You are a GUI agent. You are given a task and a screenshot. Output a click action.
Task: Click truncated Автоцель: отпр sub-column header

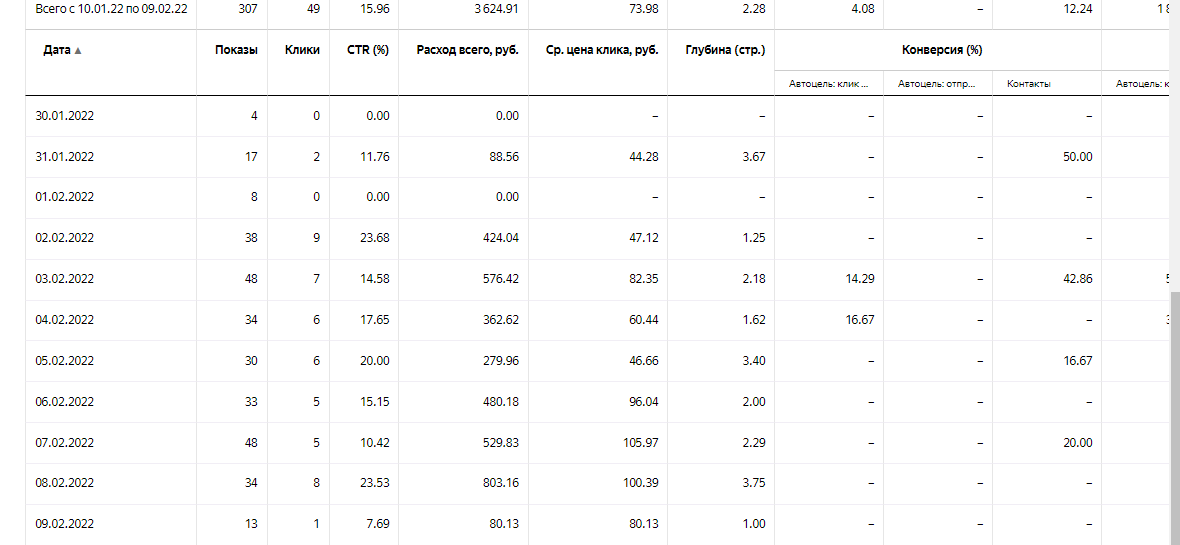938,84
